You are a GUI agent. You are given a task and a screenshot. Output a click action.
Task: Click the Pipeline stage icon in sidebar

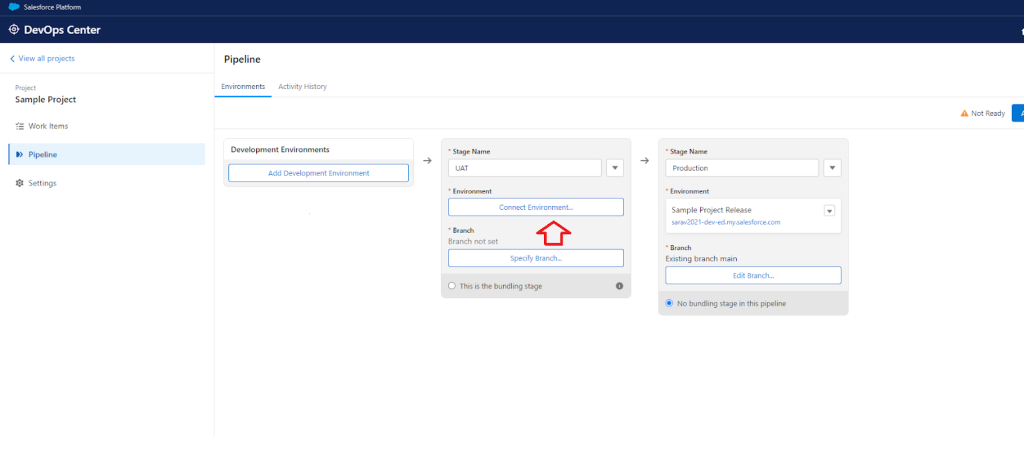pyautogui.click(x=20, y=155)
